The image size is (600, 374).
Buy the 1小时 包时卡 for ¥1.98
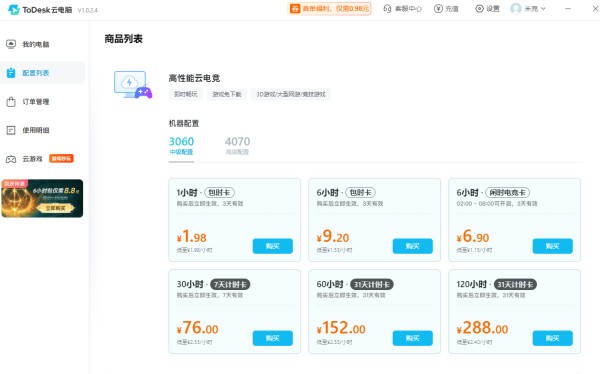(x=273, y=246)
